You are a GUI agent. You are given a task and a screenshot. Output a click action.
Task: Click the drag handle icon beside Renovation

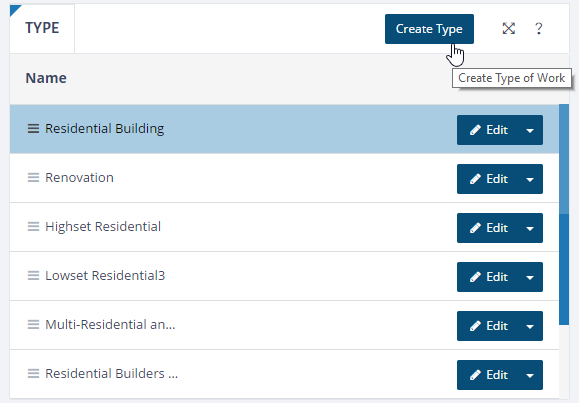pos(33,178)
